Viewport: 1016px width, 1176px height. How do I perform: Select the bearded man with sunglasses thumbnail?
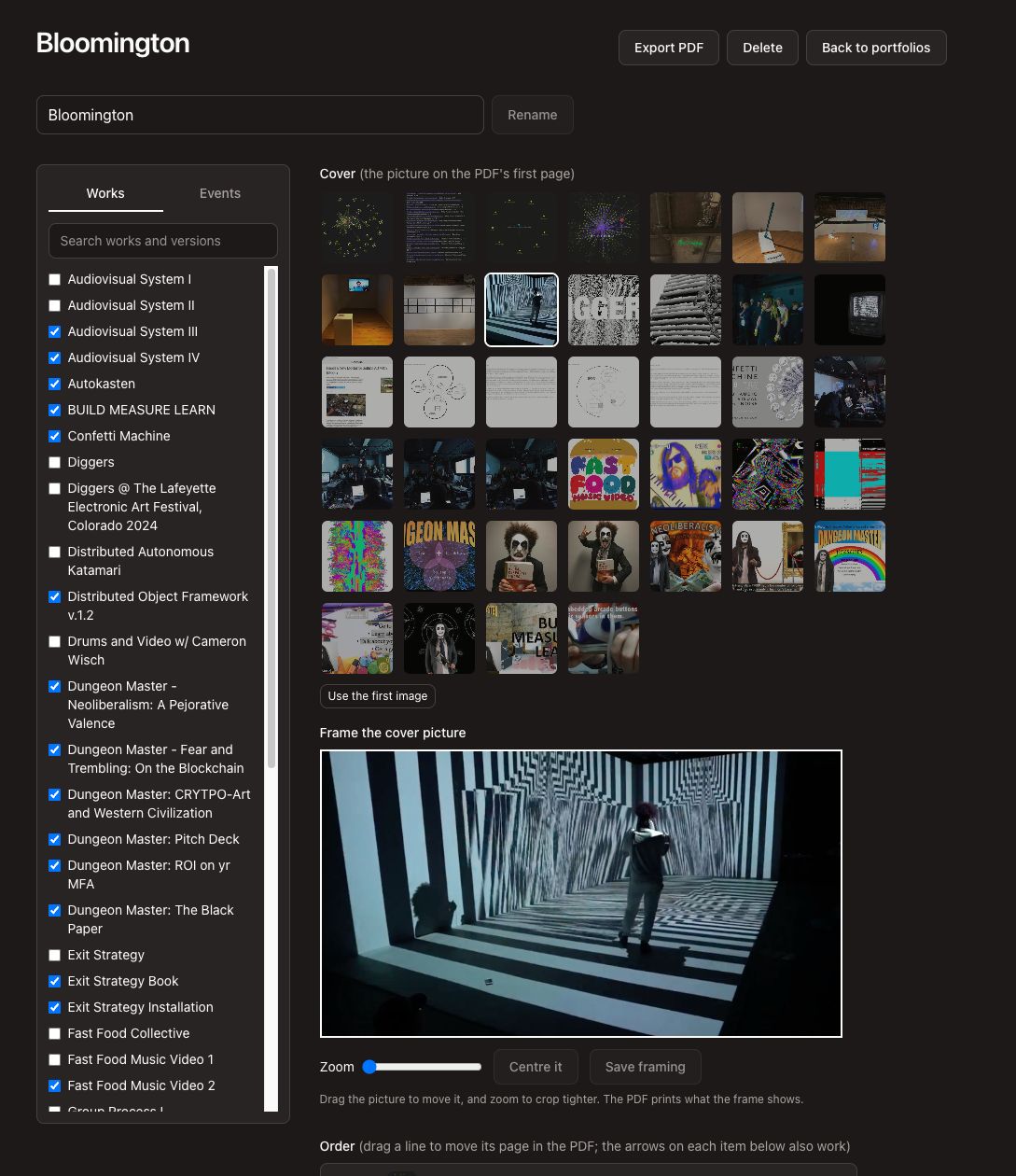point(686,474)
